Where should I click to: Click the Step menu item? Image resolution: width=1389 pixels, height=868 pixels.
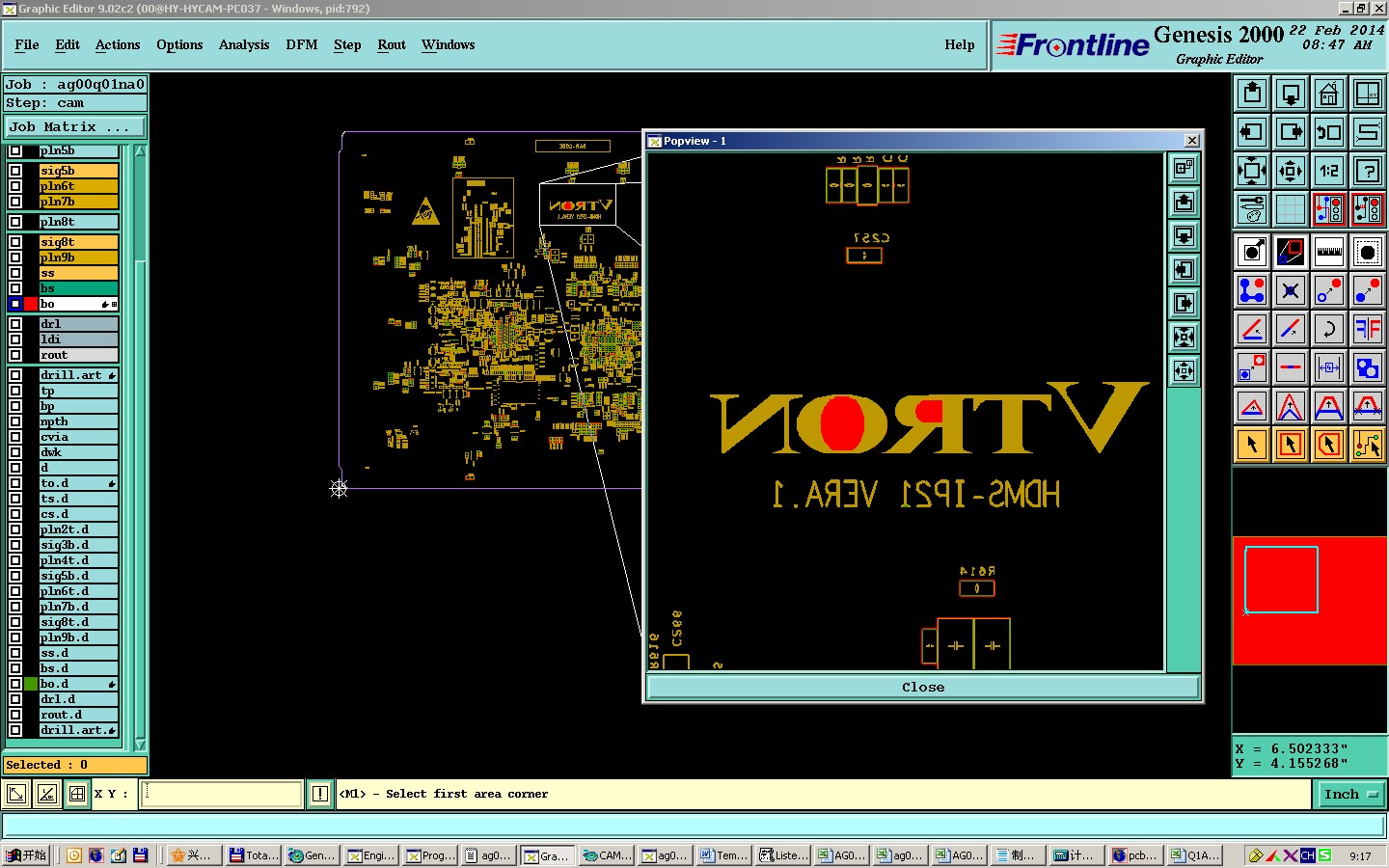pyautogui.click(x=347, y=44)
